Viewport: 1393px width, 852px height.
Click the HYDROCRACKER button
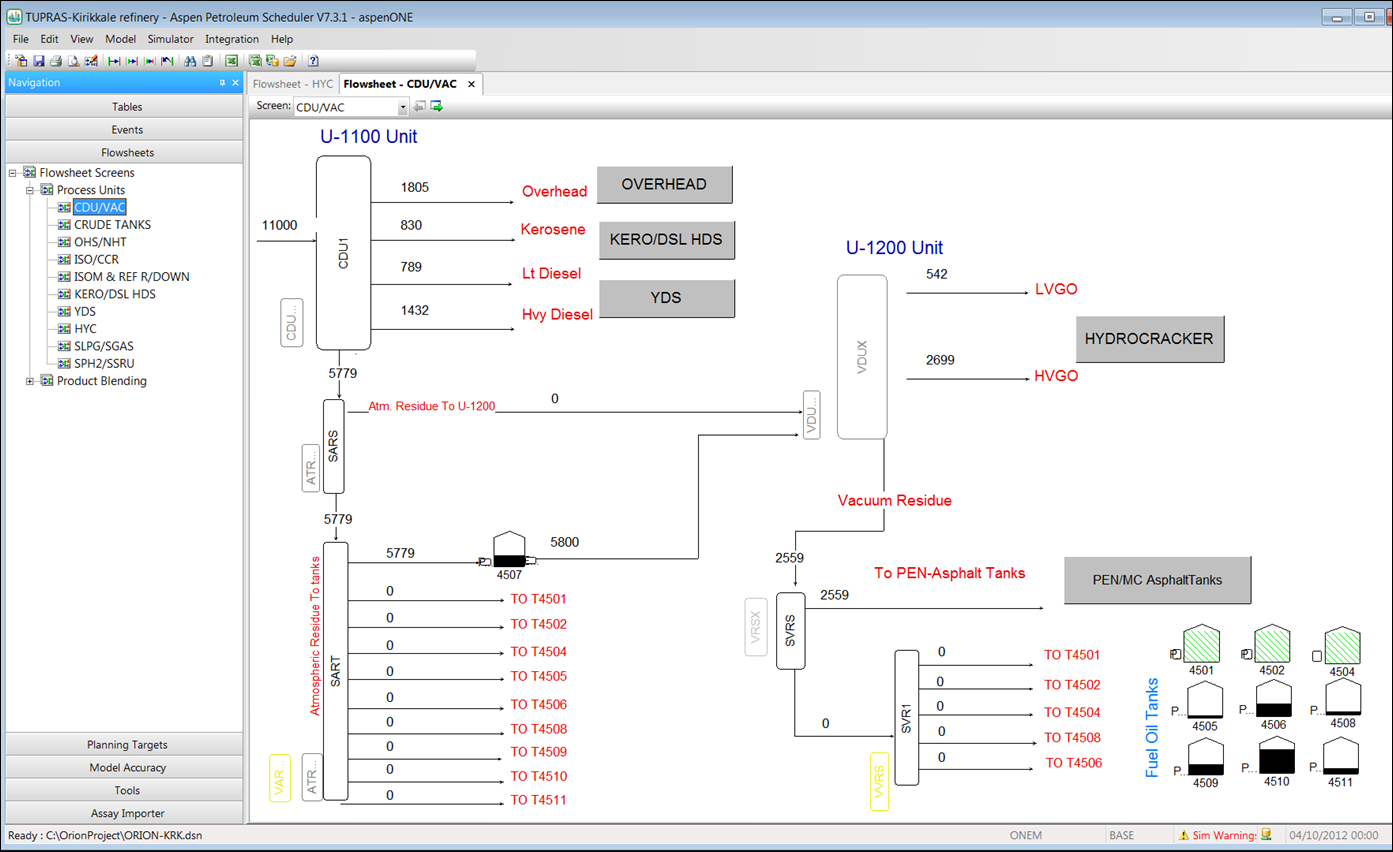coord(1149,339)
